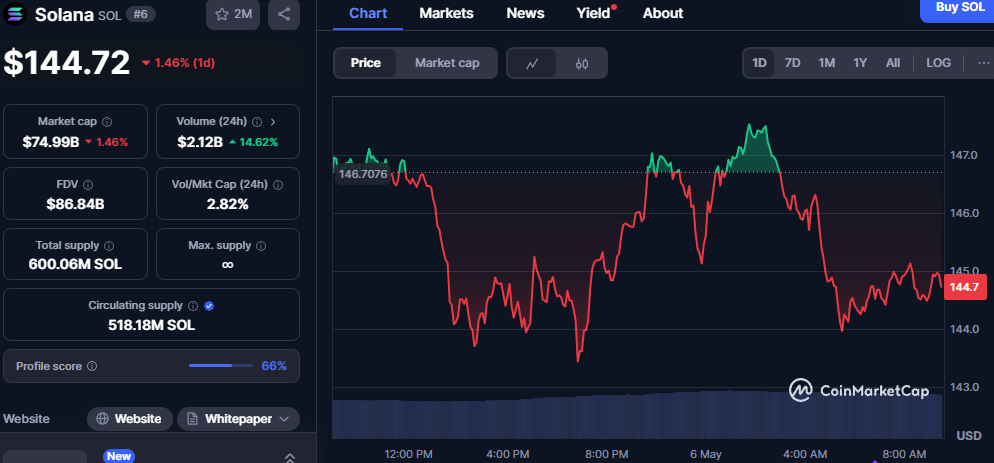
Task: Select the 7D time range
Action: 792,63
